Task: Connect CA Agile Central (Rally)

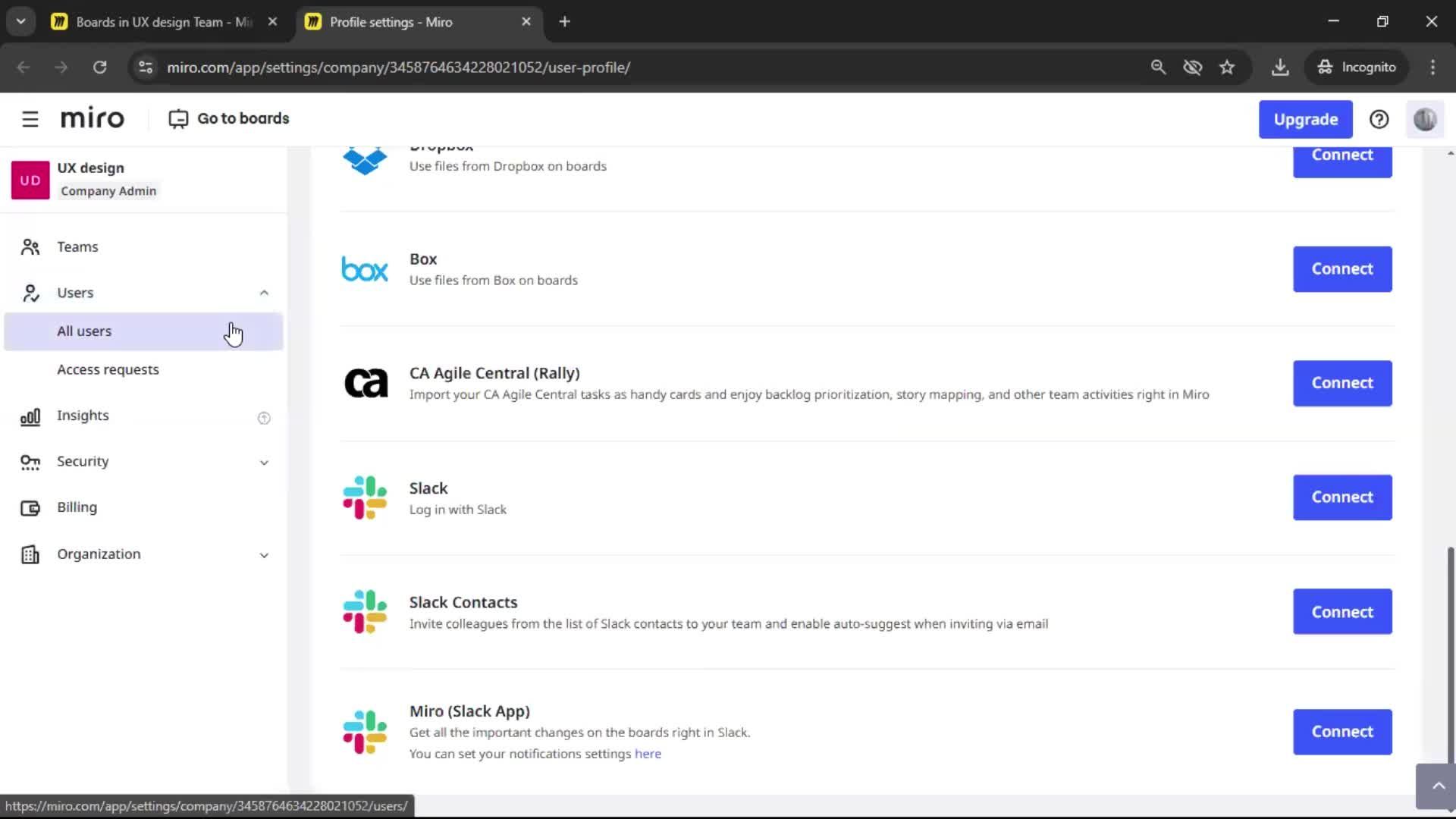Action: tap(1342, 383)
